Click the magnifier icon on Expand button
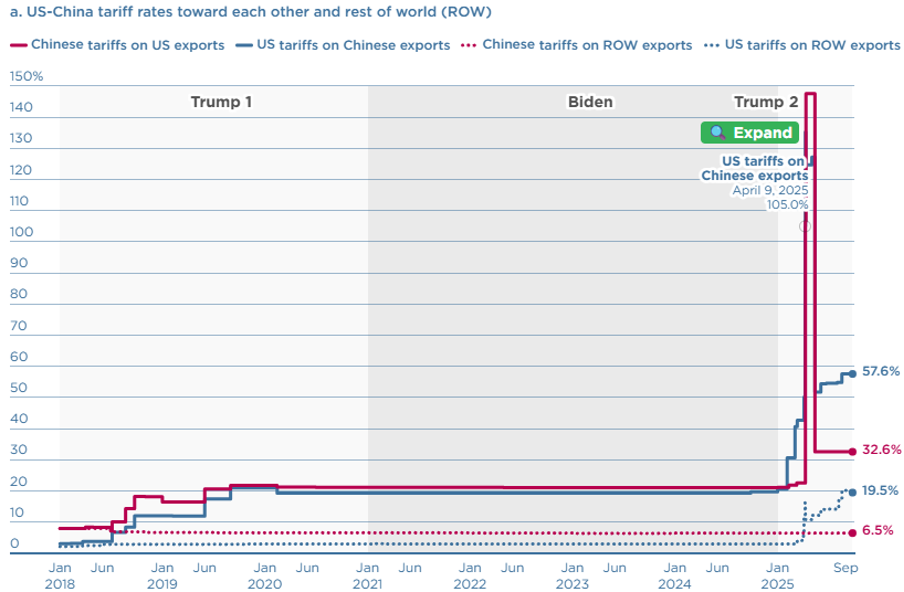Viewport: 904px width, 592px height. point(718,133)
